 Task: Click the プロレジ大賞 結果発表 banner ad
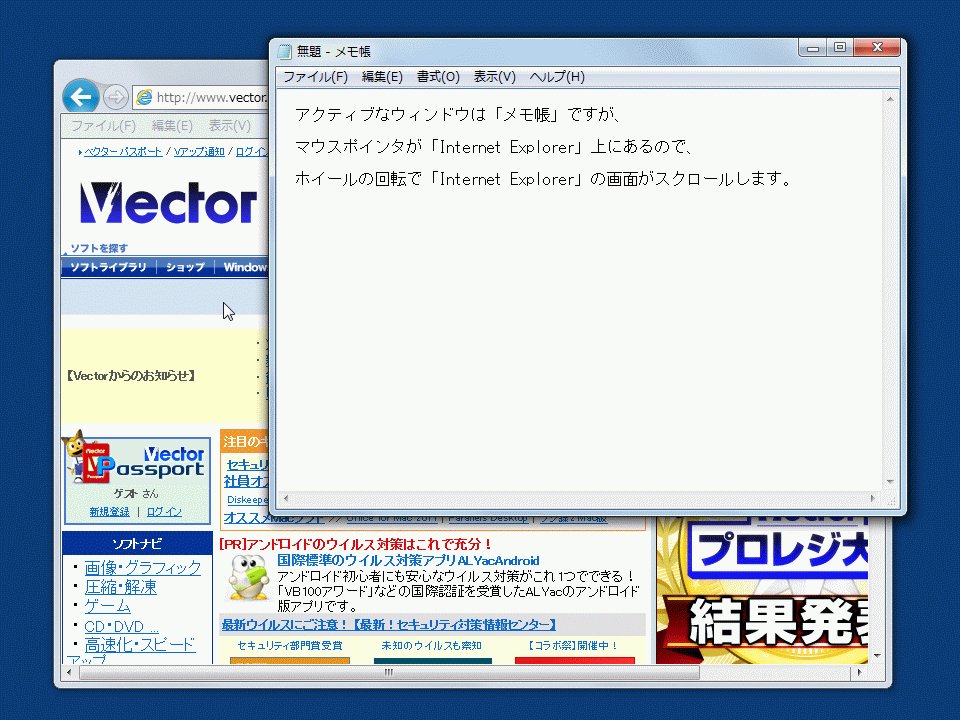(x=762, y=591)
